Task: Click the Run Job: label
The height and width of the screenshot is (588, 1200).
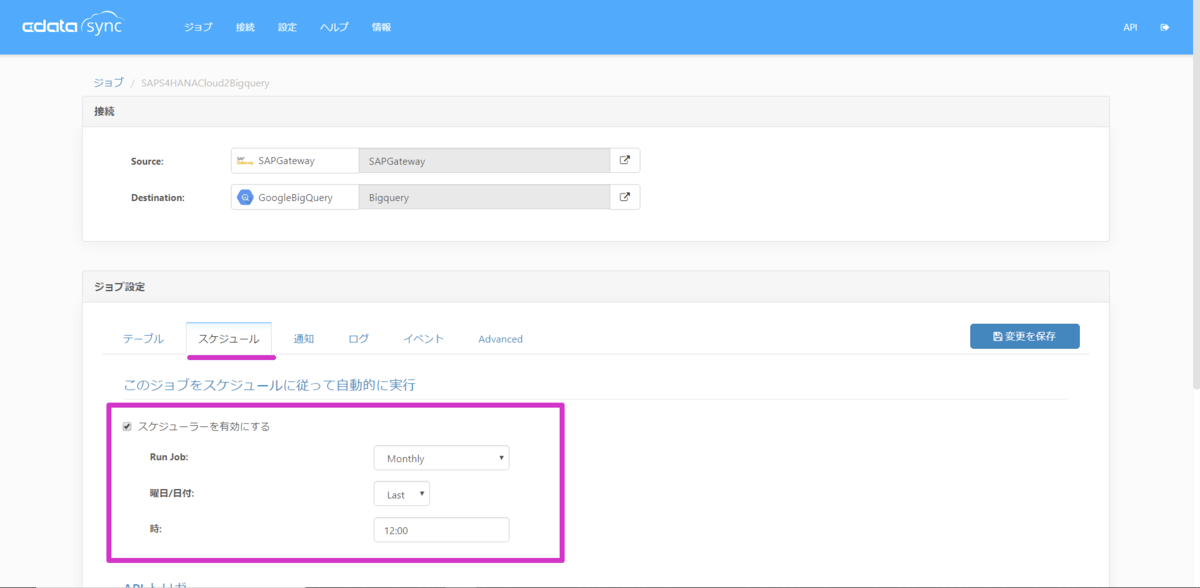Action: 171,457
